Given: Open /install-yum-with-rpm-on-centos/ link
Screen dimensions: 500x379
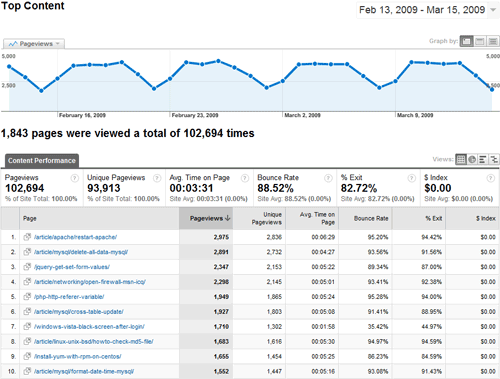Looking at the screenshot, I should [x=78, y=357].
